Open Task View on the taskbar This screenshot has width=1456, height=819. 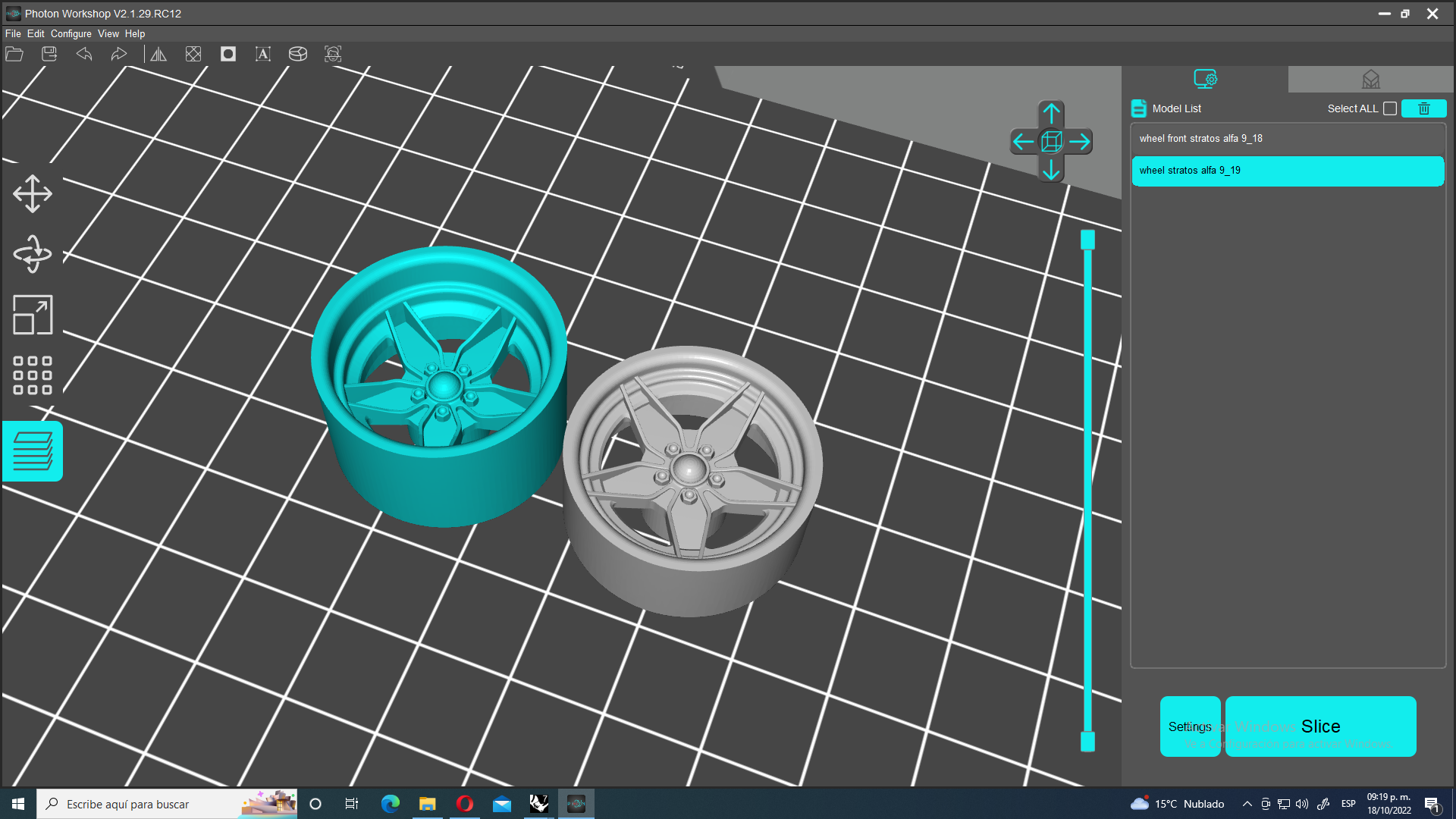coord(352,804)
